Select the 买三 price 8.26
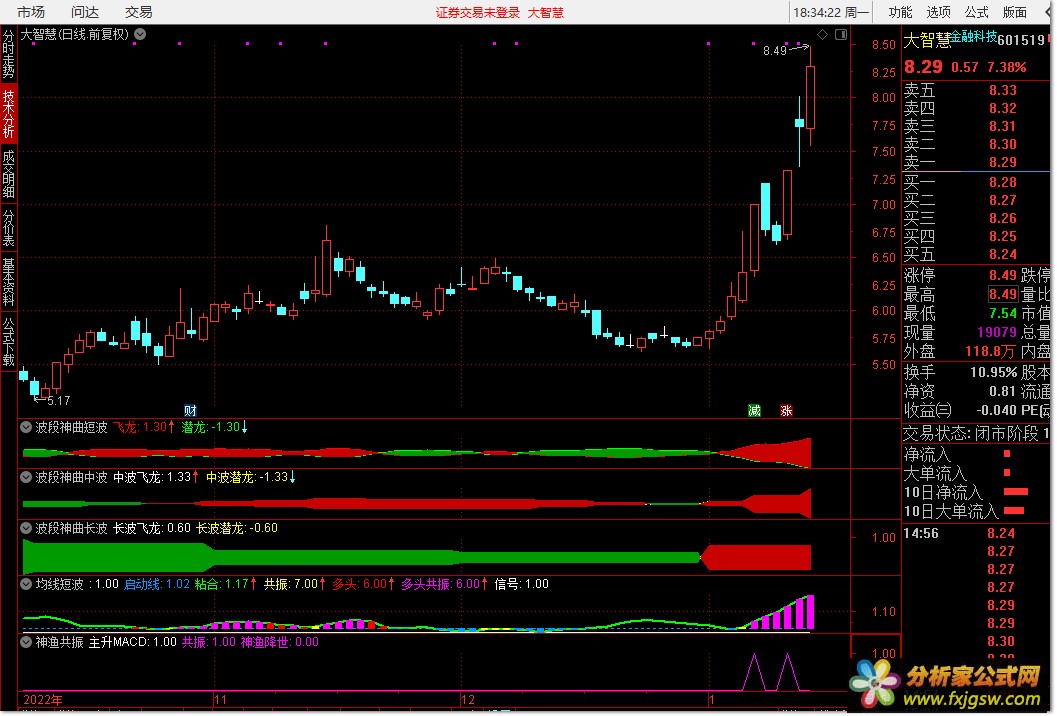Image resolution: width=1057 pixels, height=716 pixels. coord(1002,218)
